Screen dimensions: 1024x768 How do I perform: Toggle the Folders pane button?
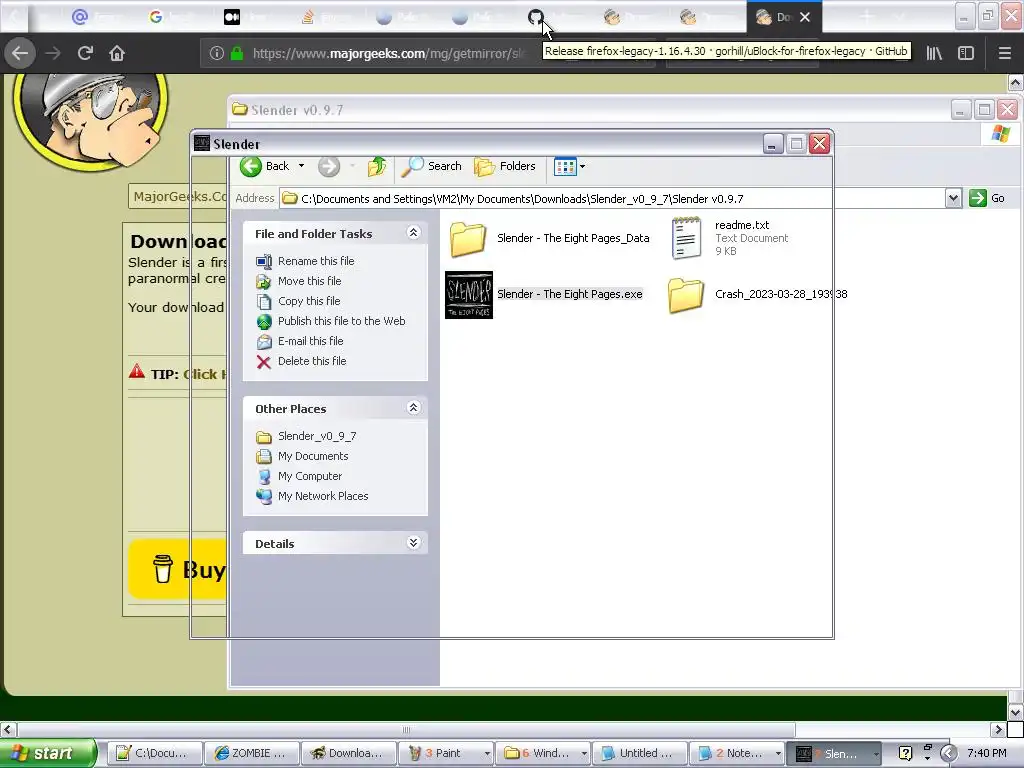[505, 167]
